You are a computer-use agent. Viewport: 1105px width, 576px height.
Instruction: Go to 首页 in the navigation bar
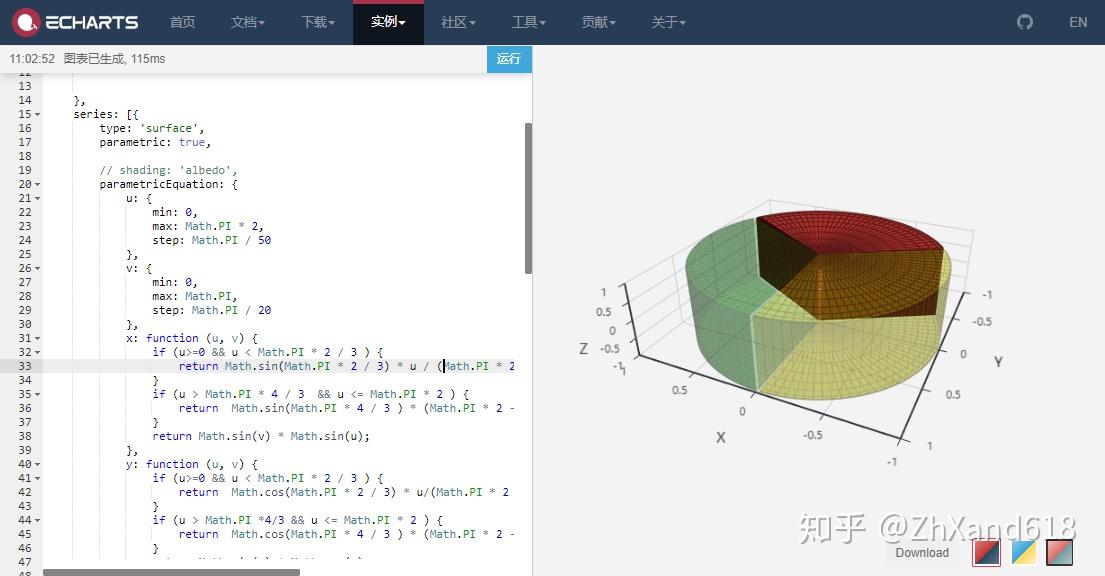pos(182,21)
